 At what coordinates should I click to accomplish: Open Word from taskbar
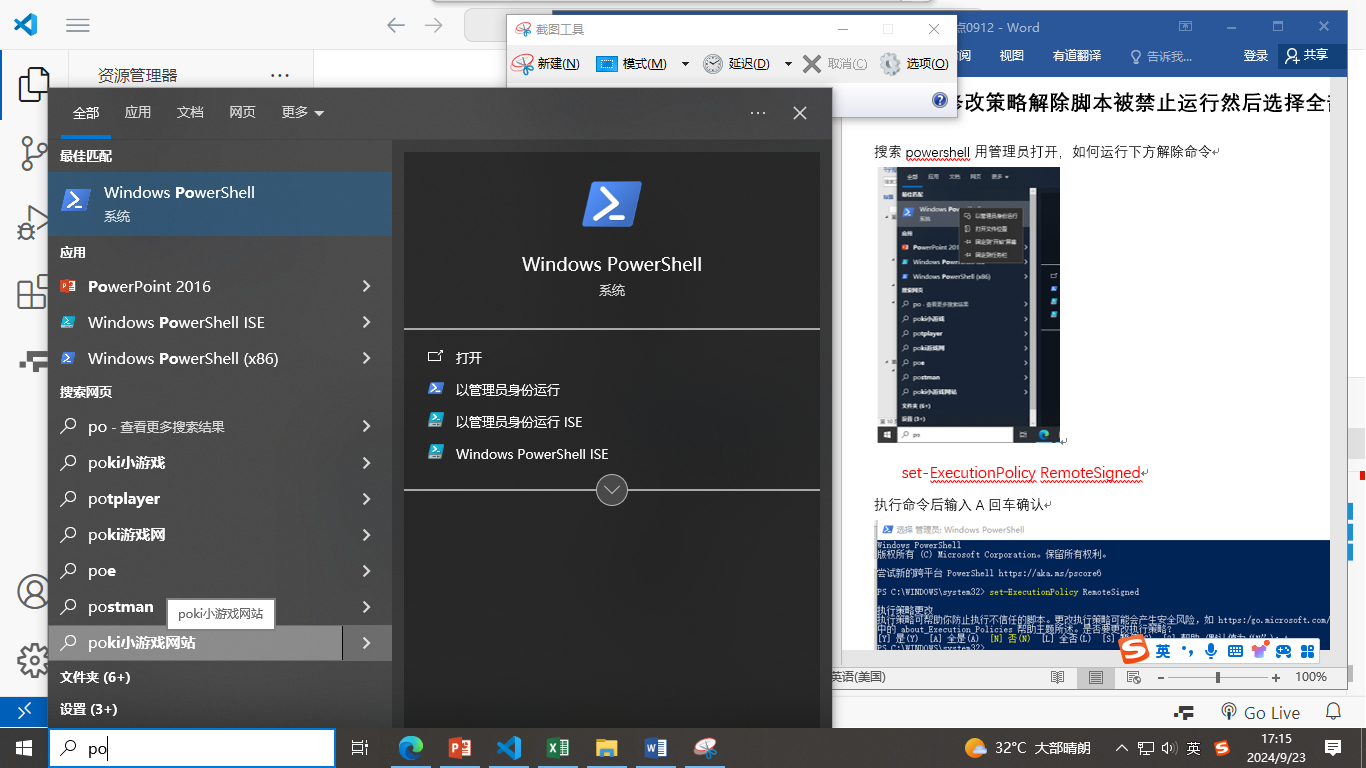[x=656, y=748]
